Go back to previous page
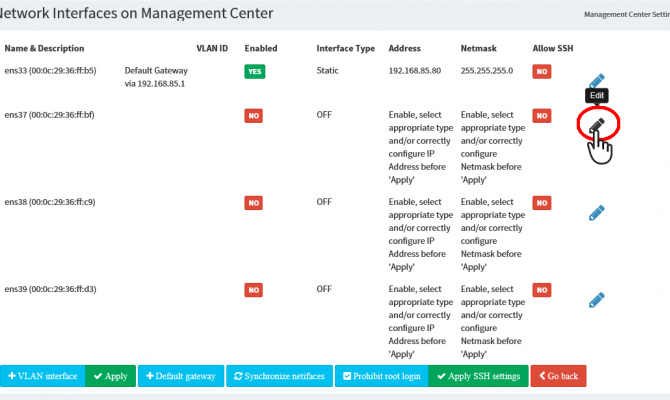The image size is (670, 400). 558,376
